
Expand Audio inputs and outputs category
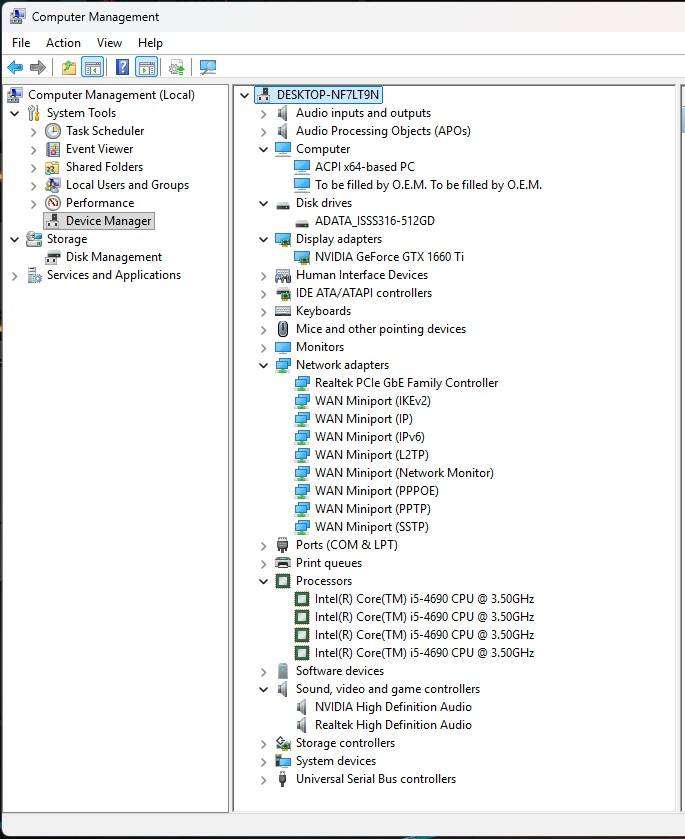pos(263,113)
